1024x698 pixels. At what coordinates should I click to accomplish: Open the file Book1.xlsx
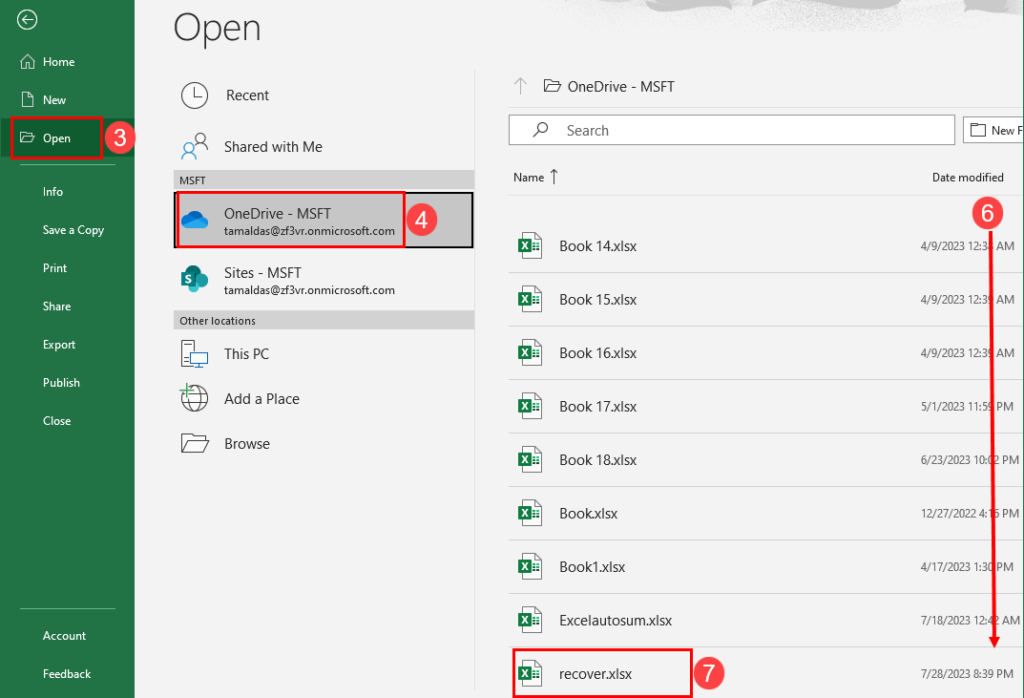tap(765, 567)
